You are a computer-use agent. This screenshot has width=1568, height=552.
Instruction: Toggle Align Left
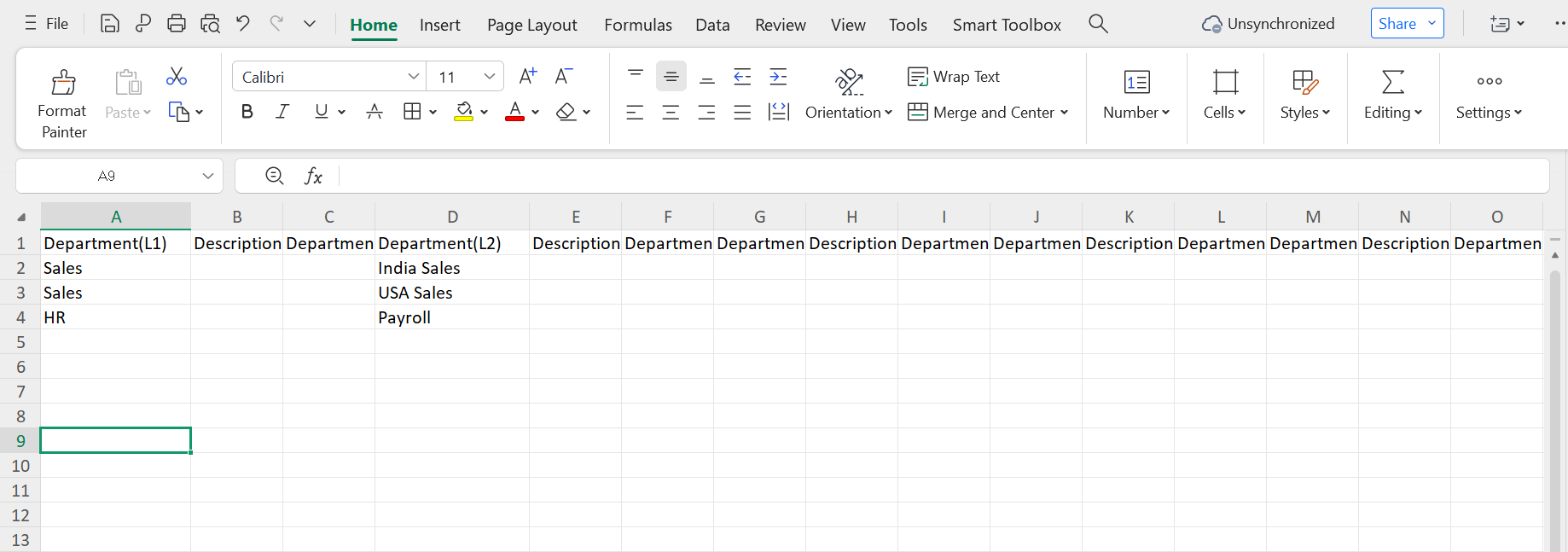635,112
